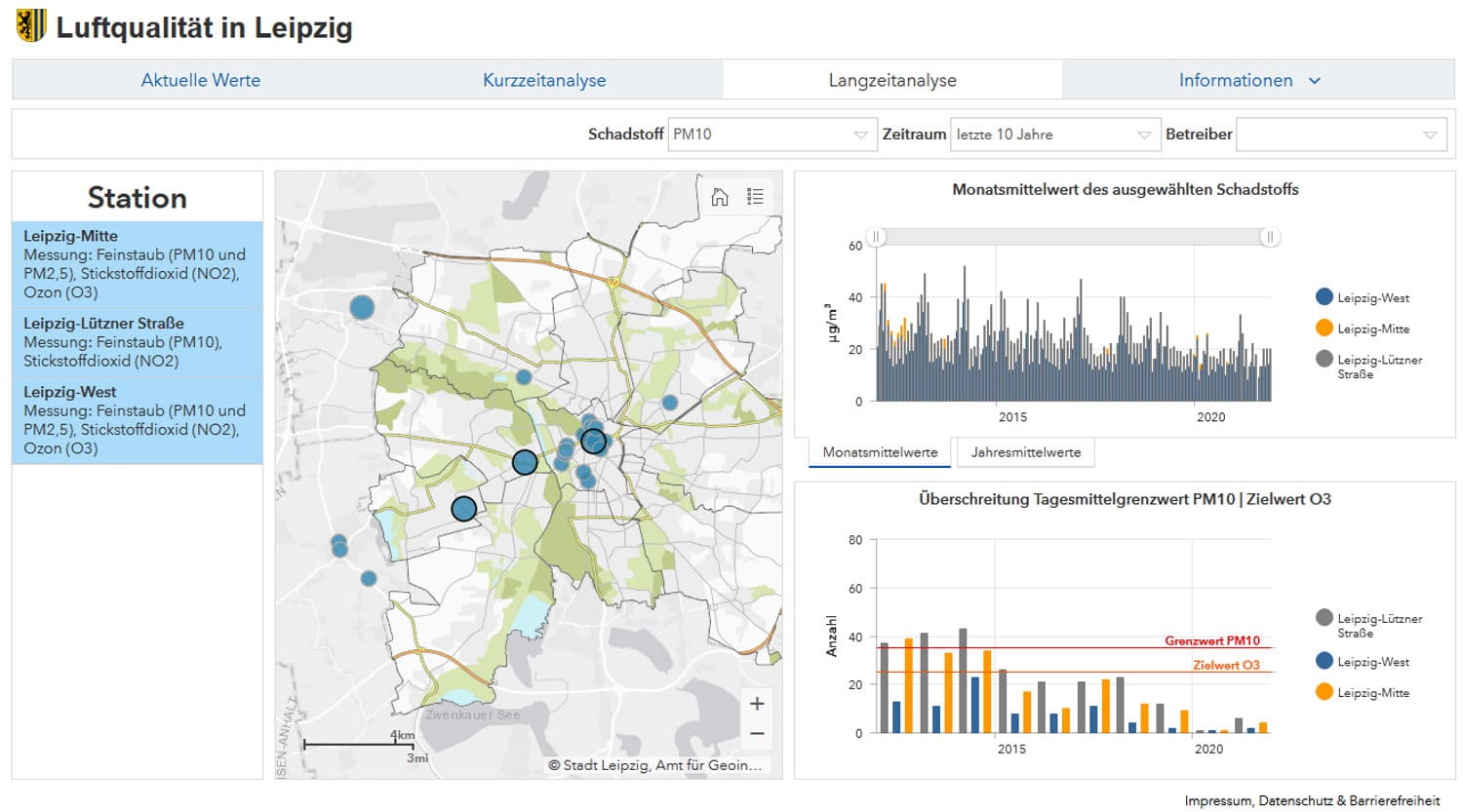Show the Jahresmittelwerte chart

[x=1025, y=452]
